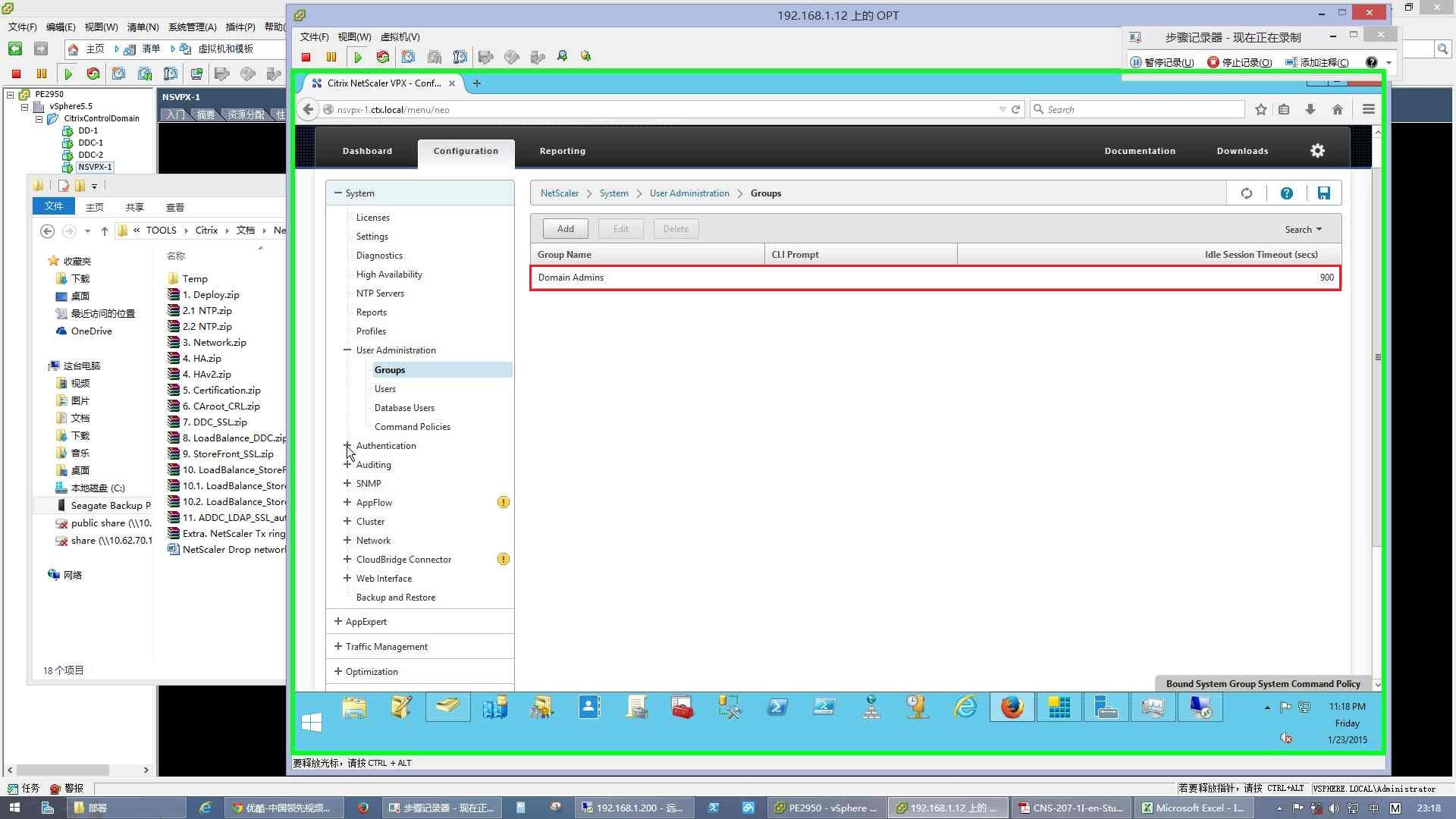Open the blue help question mark icon
The width and height of the screenshot is (1456, 819).
pos(1287,193)
